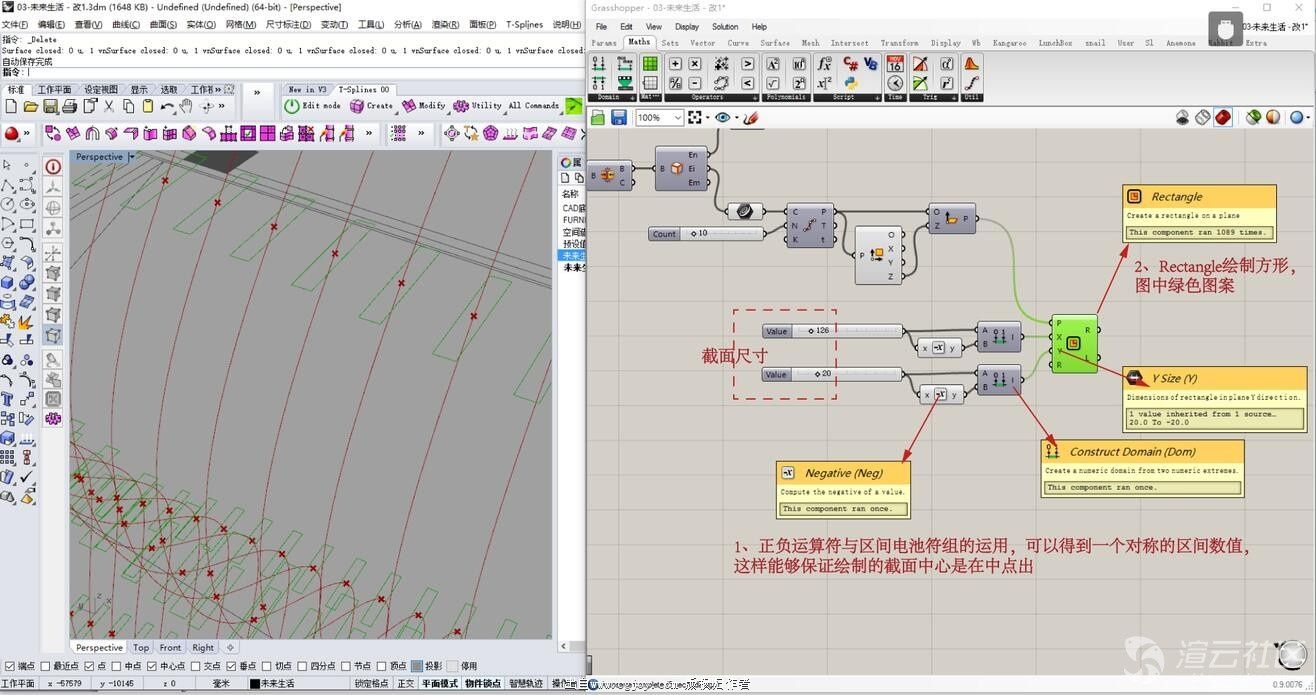Switch to the Top viewport tab
This screenshot has height=695, width=1316.
(141, 648)
